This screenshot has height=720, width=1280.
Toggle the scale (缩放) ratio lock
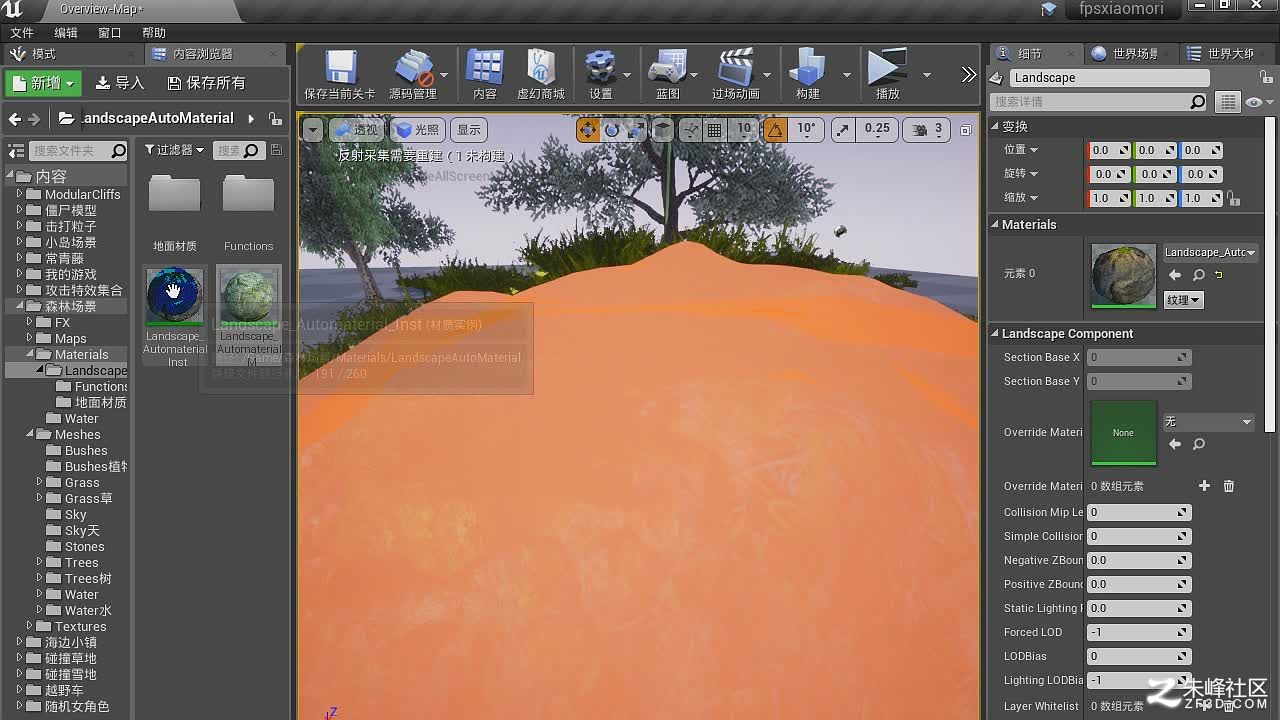click(1233, 198)
